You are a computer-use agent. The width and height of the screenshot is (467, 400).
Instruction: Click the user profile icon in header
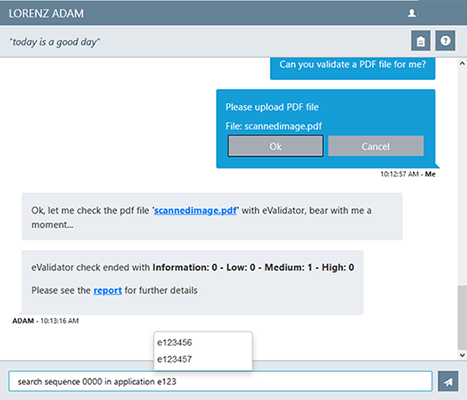pos(412,13)
